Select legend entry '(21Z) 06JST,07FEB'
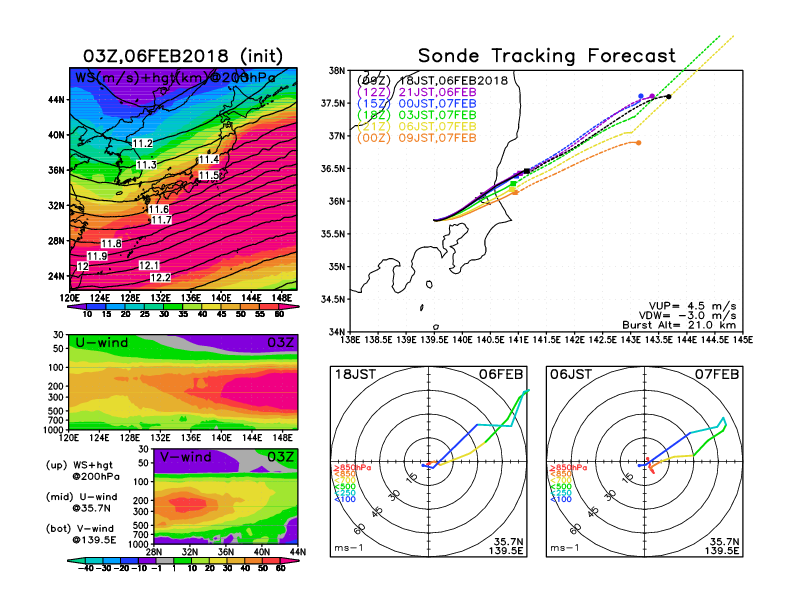Viewport: 792px width, 612px height. tap(417, 126)
